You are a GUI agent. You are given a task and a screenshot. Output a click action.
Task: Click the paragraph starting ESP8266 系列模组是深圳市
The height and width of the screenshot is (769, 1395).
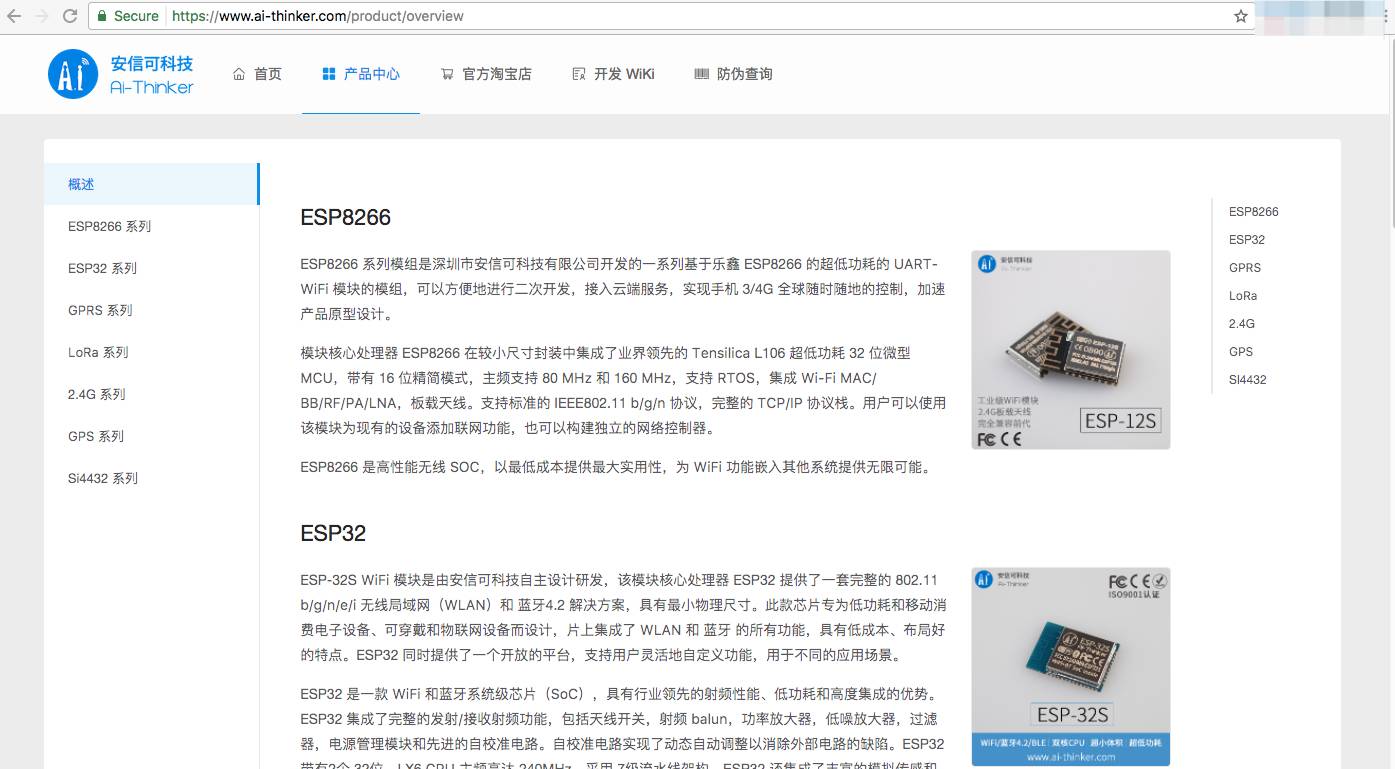coord(623,289)
